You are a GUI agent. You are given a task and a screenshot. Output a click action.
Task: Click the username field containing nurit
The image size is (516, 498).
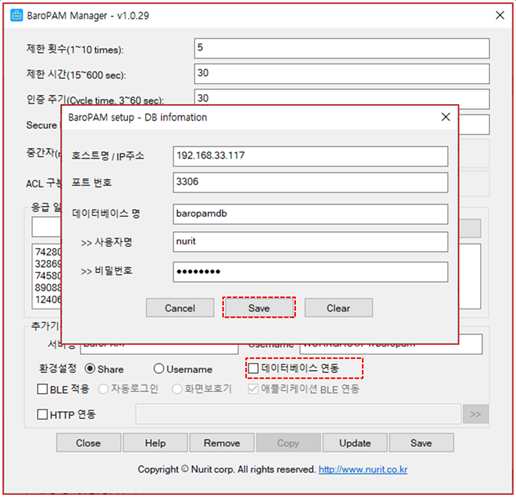point(310,242)
